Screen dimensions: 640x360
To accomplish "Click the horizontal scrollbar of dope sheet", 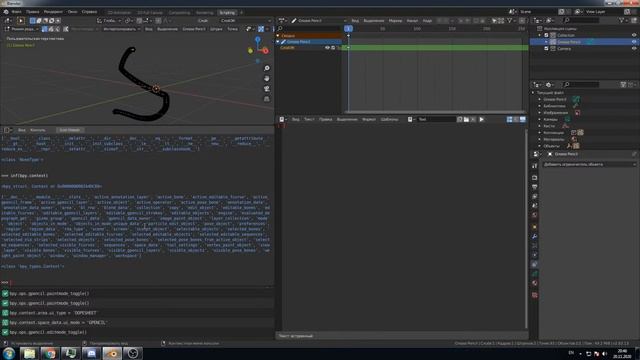I will (435, 112).
